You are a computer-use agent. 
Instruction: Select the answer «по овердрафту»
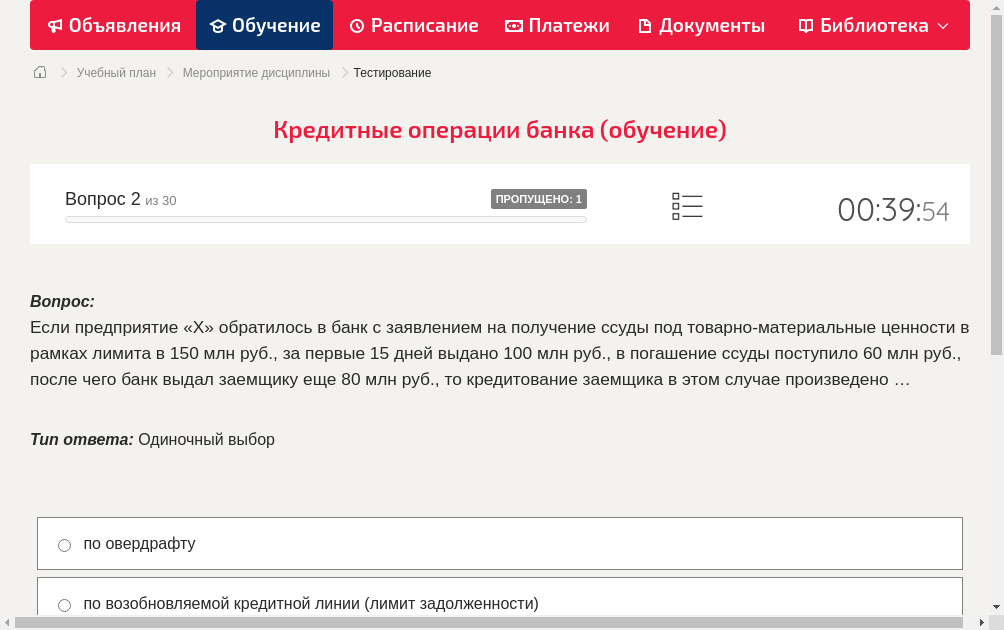140,544
